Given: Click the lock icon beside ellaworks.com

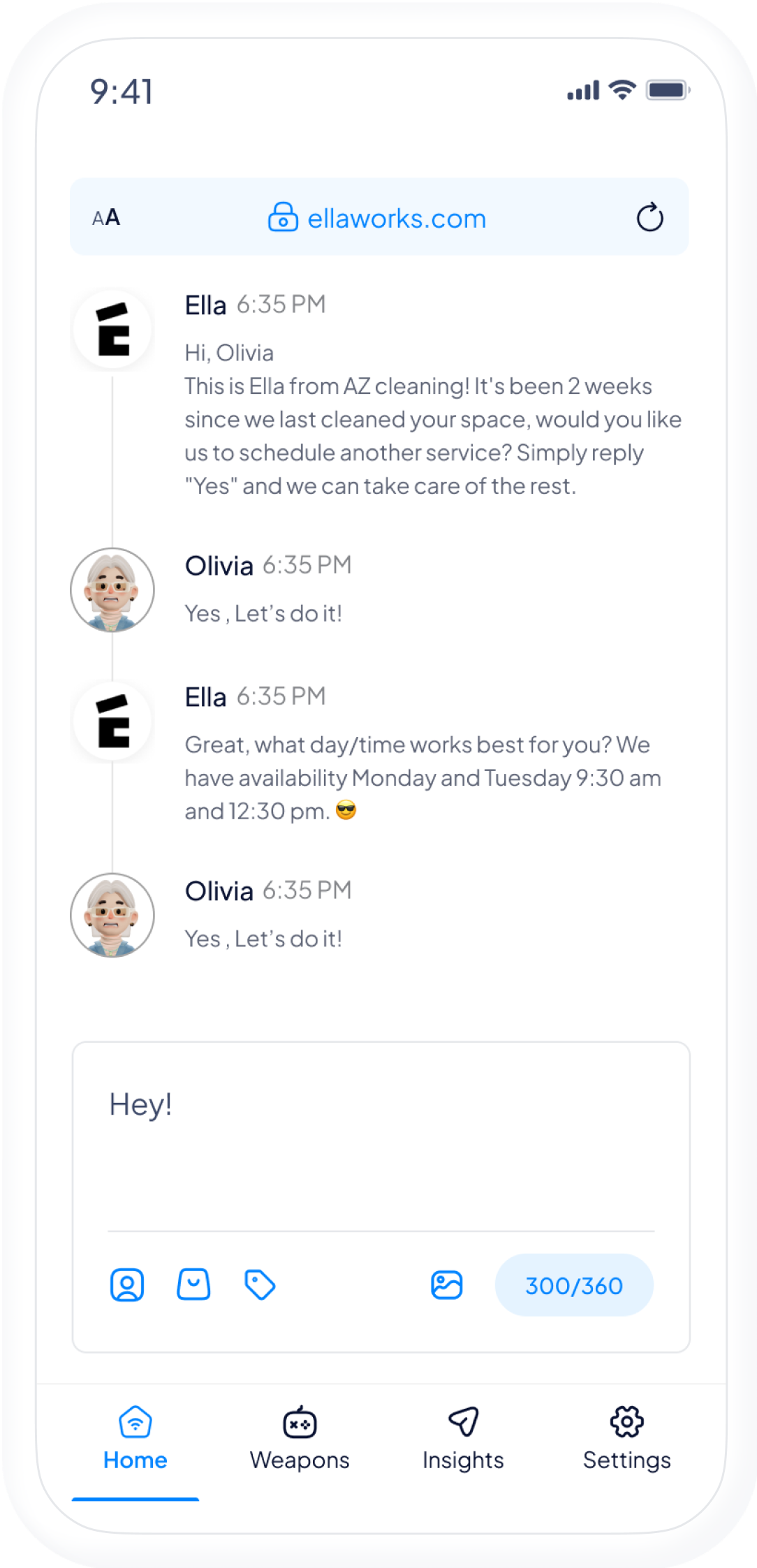Looking at the screenshot, I should pos(283,218).
